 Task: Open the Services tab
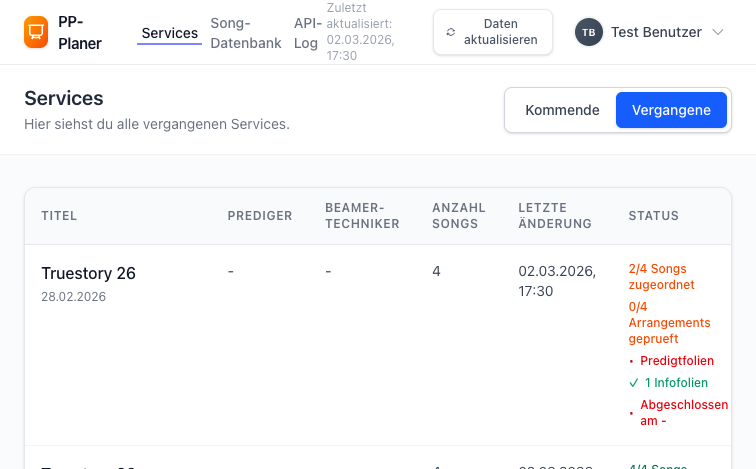[x=169, y=33]
